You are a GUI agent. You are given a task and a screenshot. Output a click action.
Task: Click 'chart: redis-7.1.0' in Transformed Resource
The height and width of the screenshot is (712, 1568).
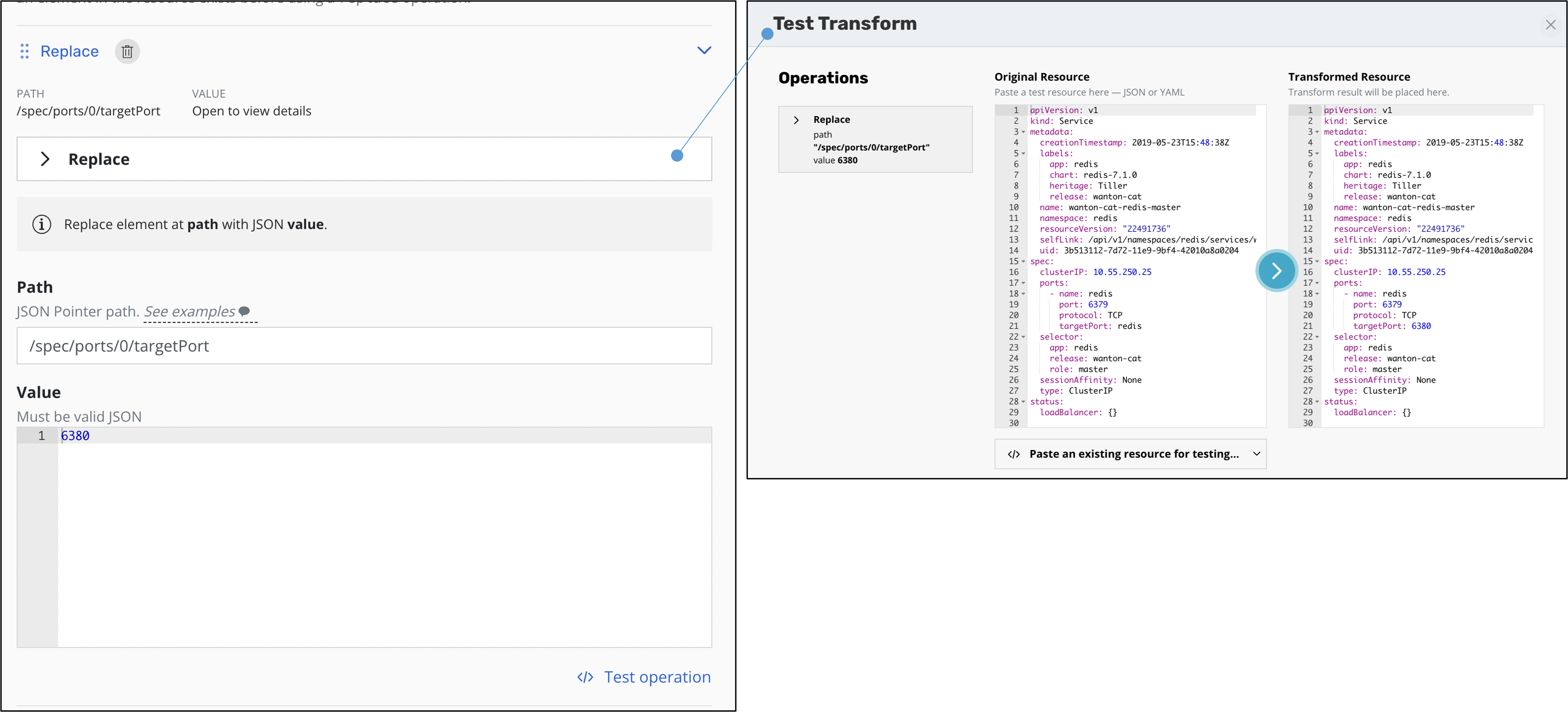point(1387,175)
